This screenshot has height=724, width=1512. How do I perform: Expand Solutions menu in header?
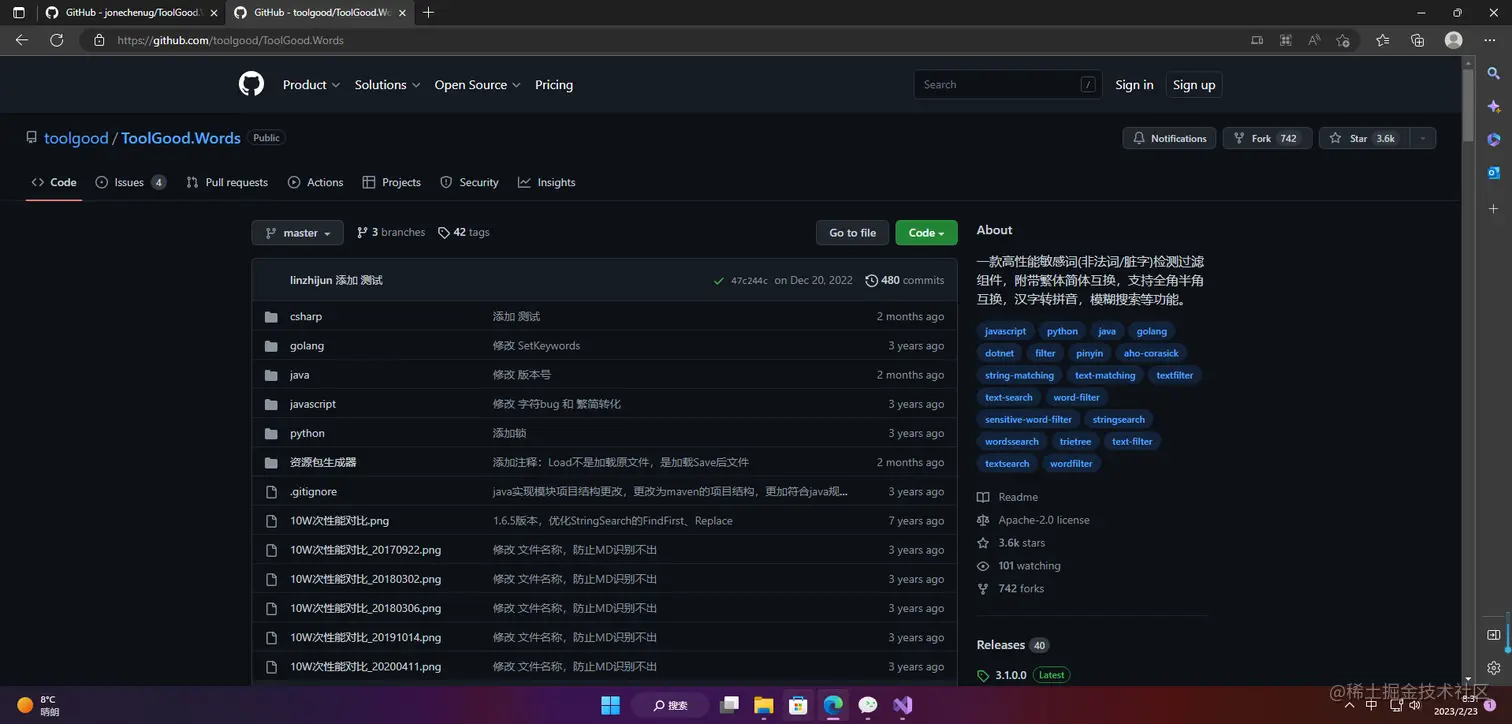tap(387, 85)
